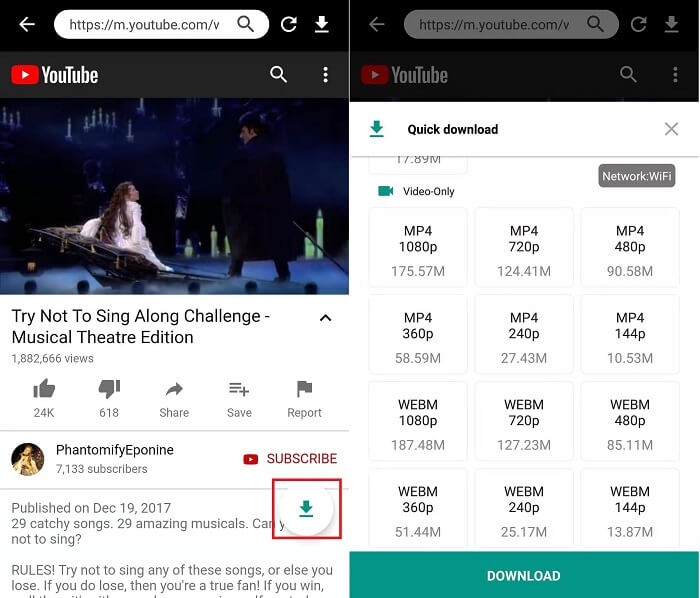Downloads icon in right dimmed toolbar
The image size is (700, 598).
pyautogui.click(x=671, y=24)
